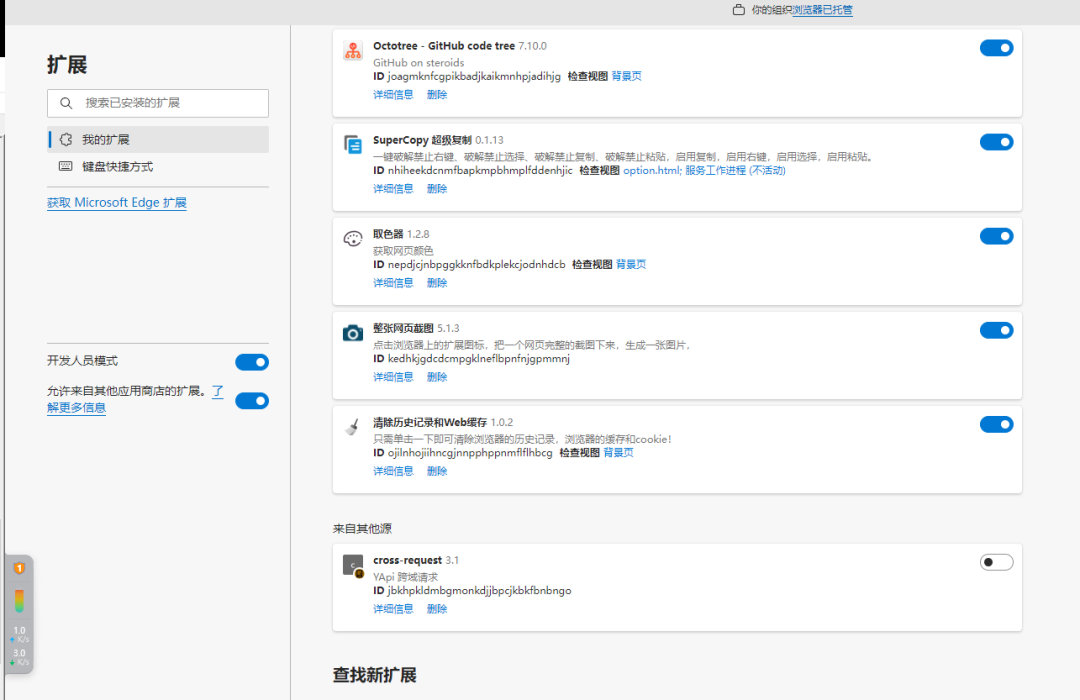The width and height of the screenshot is (1080, 700).
Task: Click 3.0 K/s download speed in widget
Action: click(19, 657)
